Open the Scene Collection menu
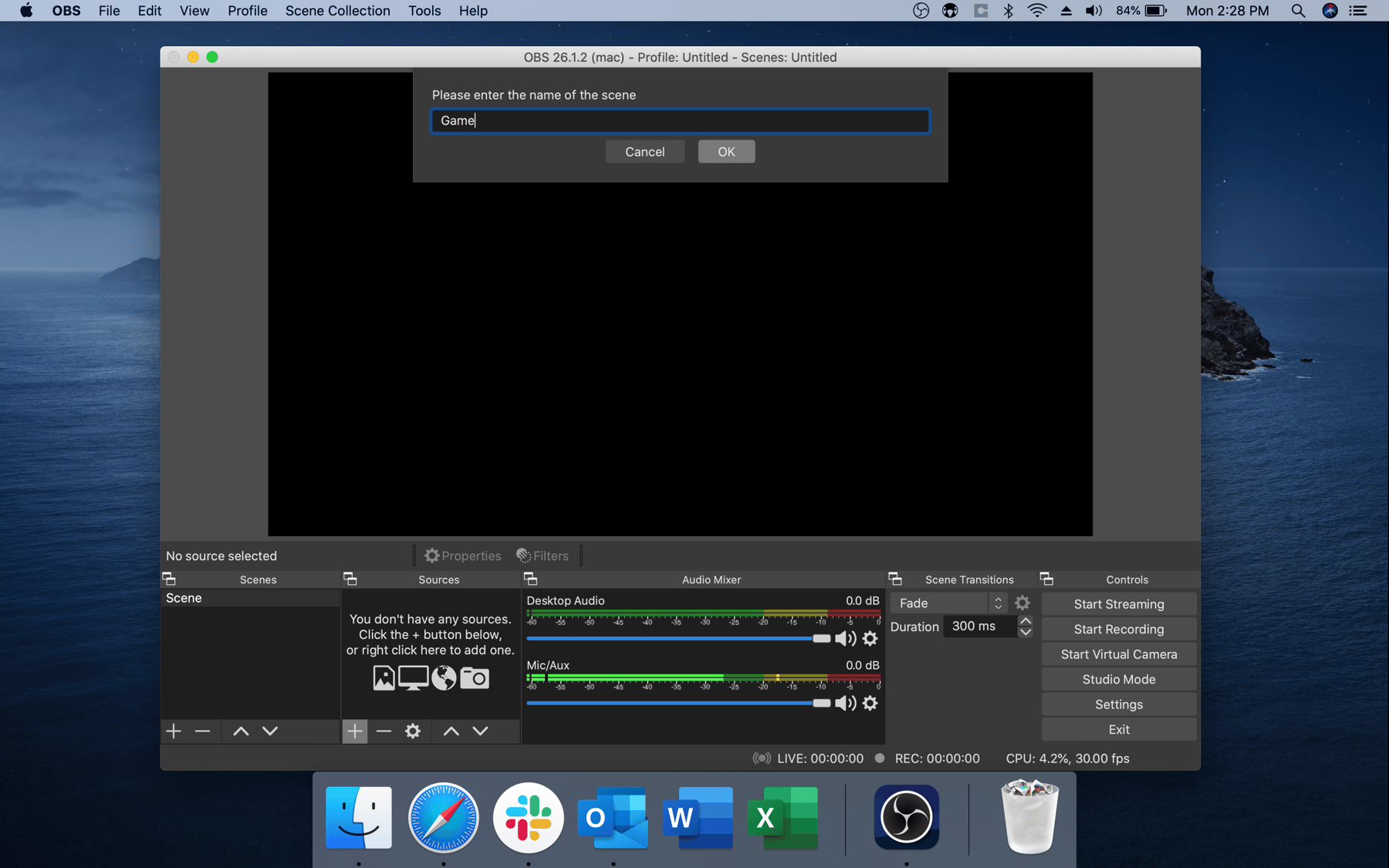This screenshot has width=1389, height=868. (x=337, y=11)
